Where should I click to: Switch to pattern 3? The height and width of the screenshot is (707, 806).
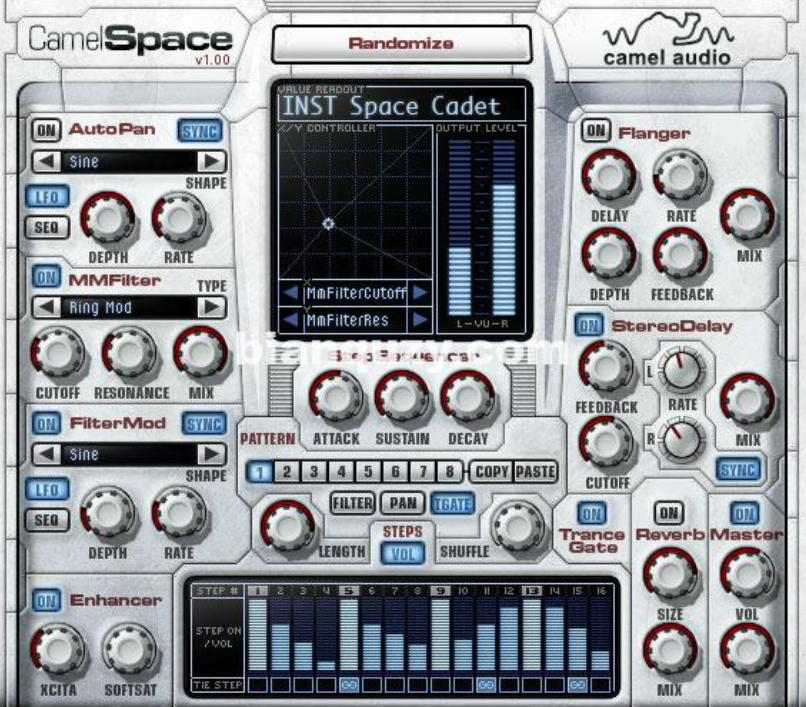click(x=313, y=472)
